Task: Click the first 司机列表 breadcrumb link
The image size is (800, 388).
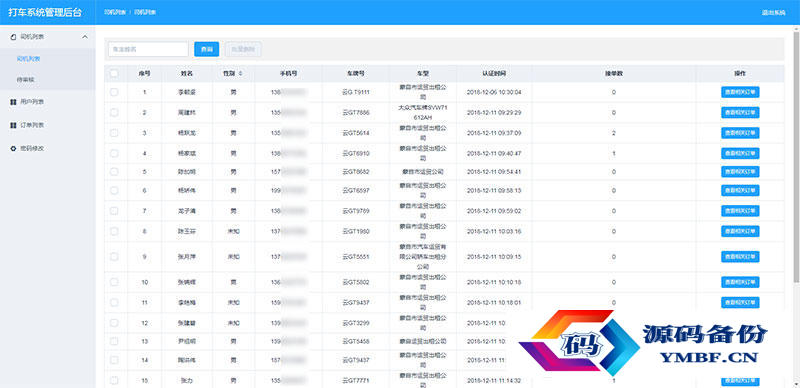Action: coord(115,12)
